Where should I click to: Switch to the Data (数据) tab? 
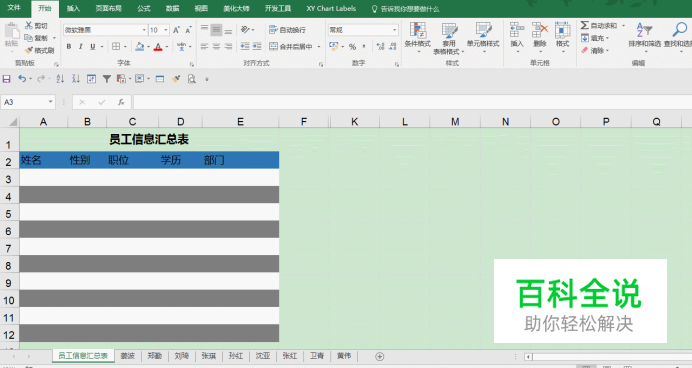click(173, 8)
